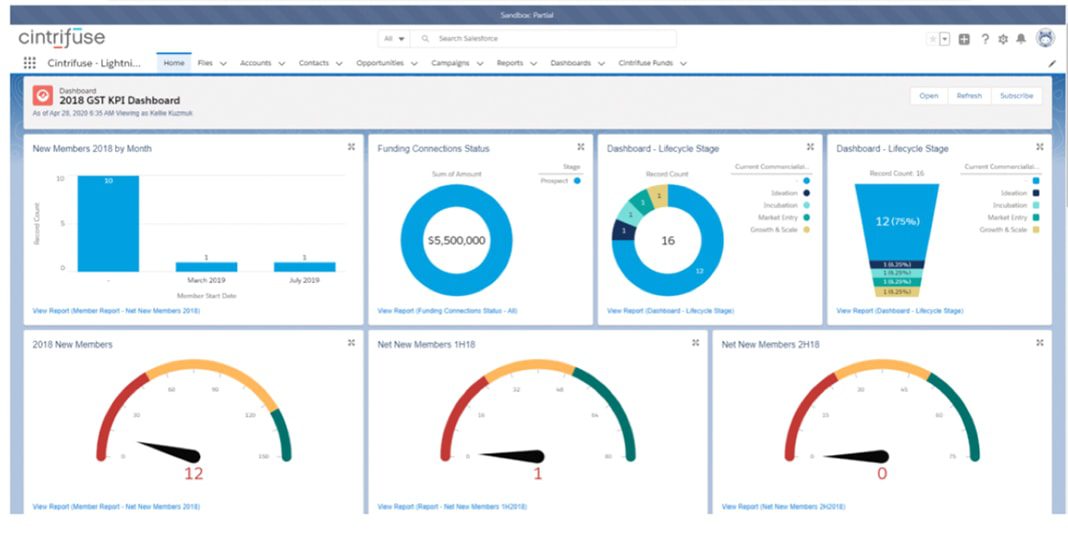
Task: Click the Global Actions plus icon
Action: [964, 39]
